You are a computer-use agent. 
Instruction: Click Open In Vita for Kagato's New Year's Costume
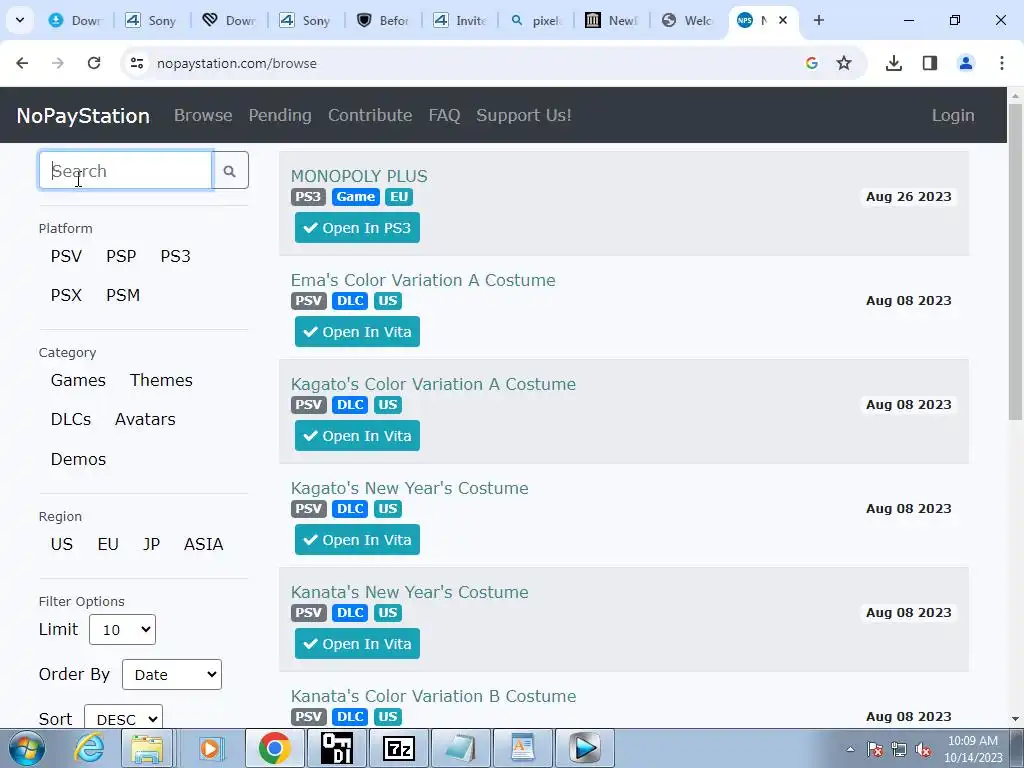click(x=357, y=540)
